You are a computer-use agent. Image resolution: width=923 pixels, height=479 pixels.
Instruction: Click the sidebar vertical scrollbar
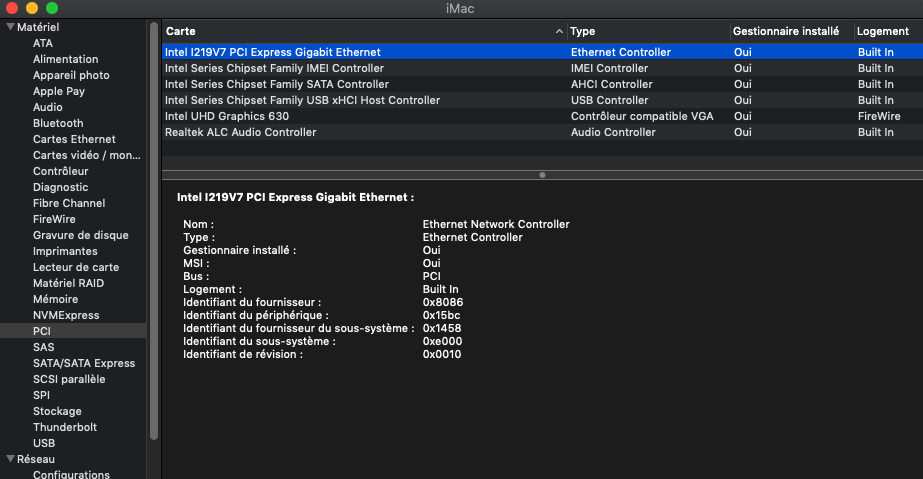point(154,231)
